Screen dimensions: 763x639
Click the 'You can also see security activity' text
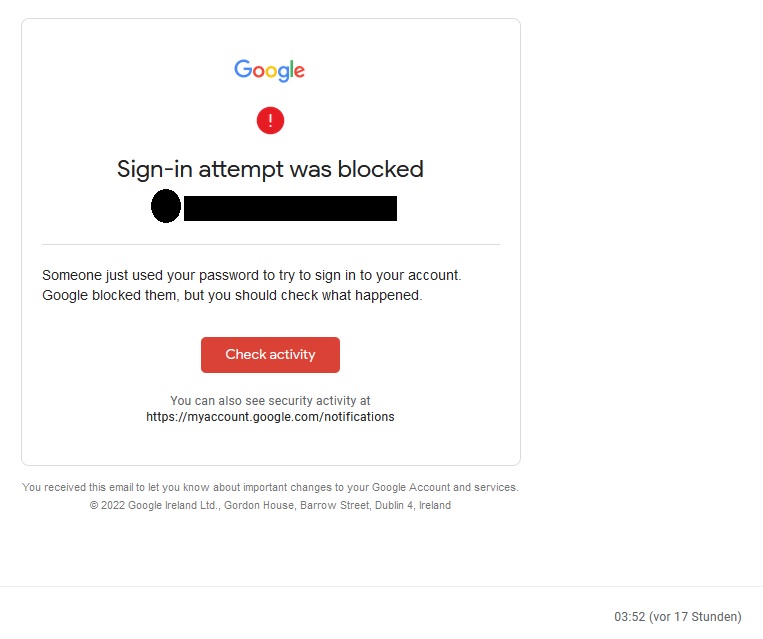(x=270, y=401)
